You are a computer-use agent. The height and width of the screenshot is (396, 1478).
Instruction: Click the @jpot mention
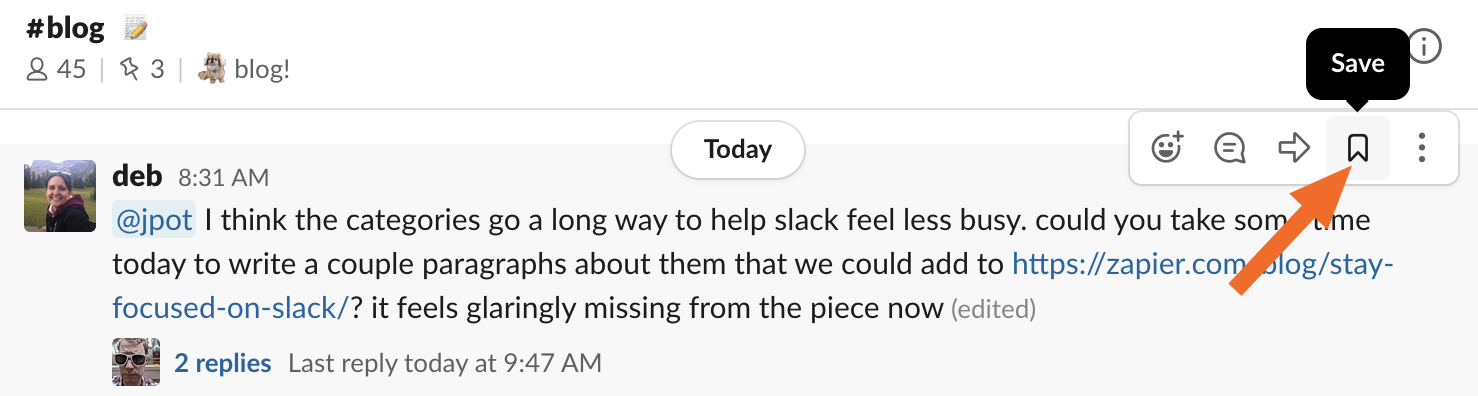(x=155, y=220)
